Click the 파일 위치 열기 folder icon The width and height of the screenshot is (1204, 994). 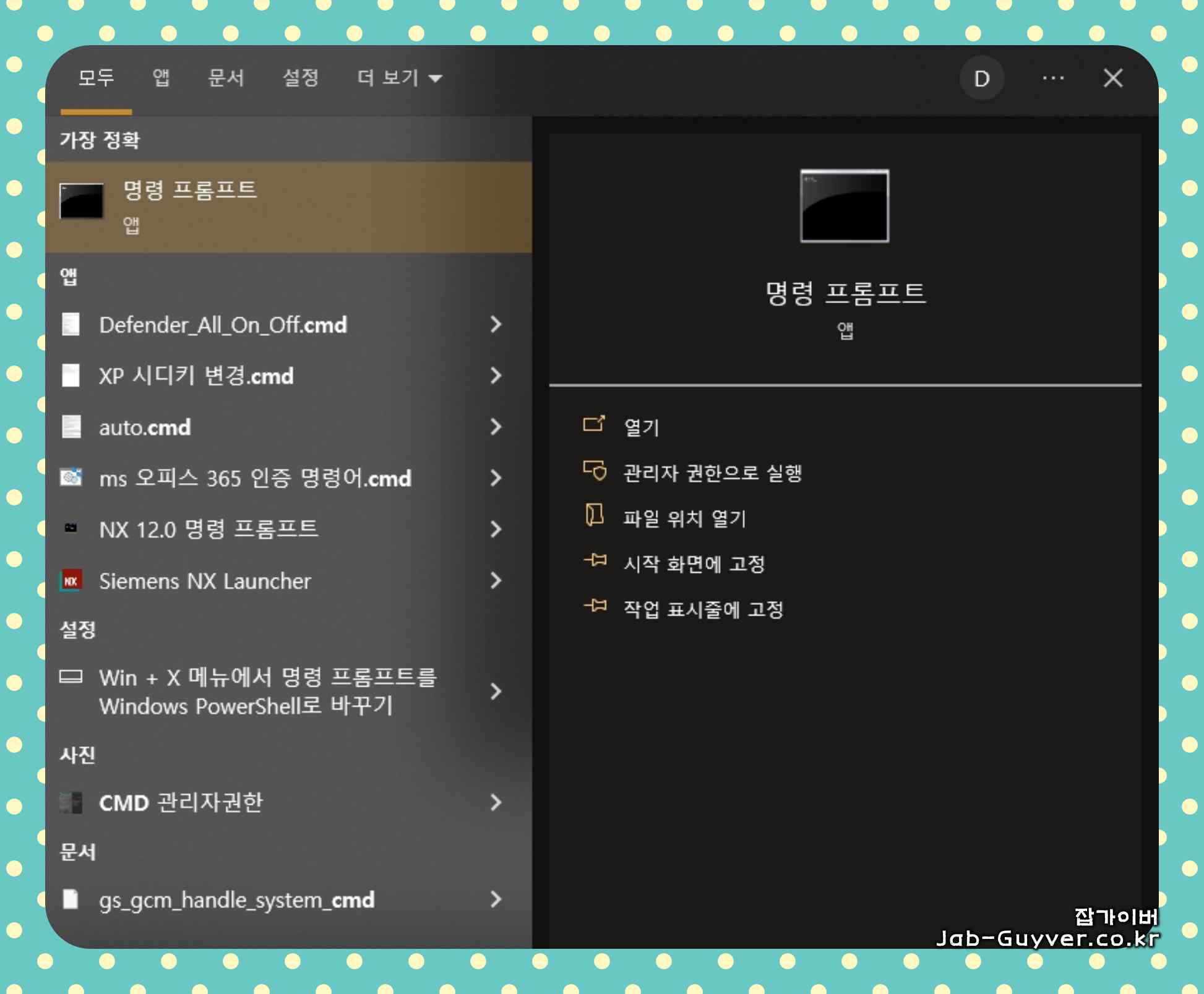(x=594, y=515)
